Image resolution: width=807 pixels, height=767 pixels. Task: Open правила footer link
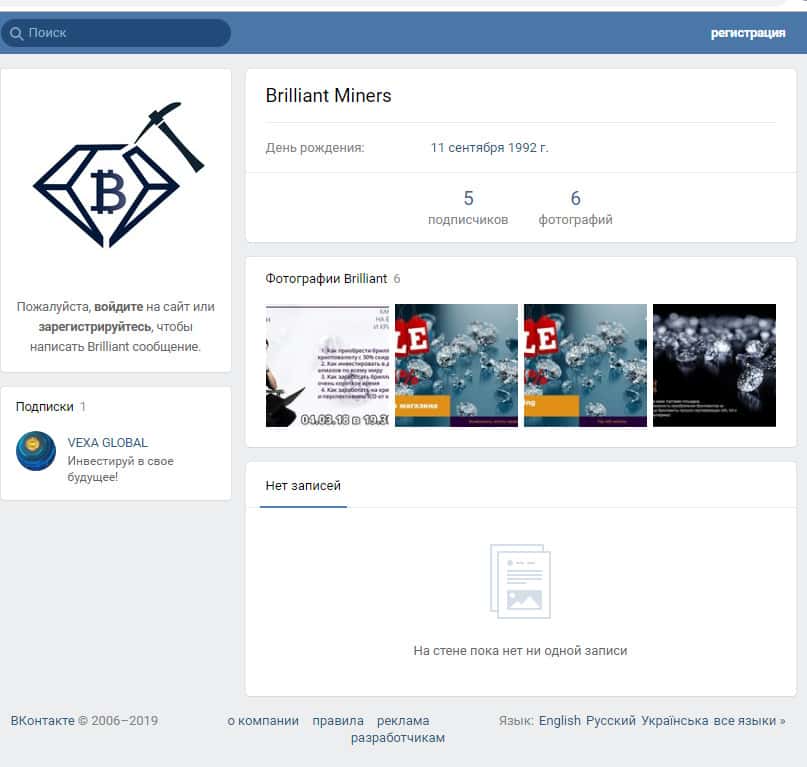tap(338, 721)
